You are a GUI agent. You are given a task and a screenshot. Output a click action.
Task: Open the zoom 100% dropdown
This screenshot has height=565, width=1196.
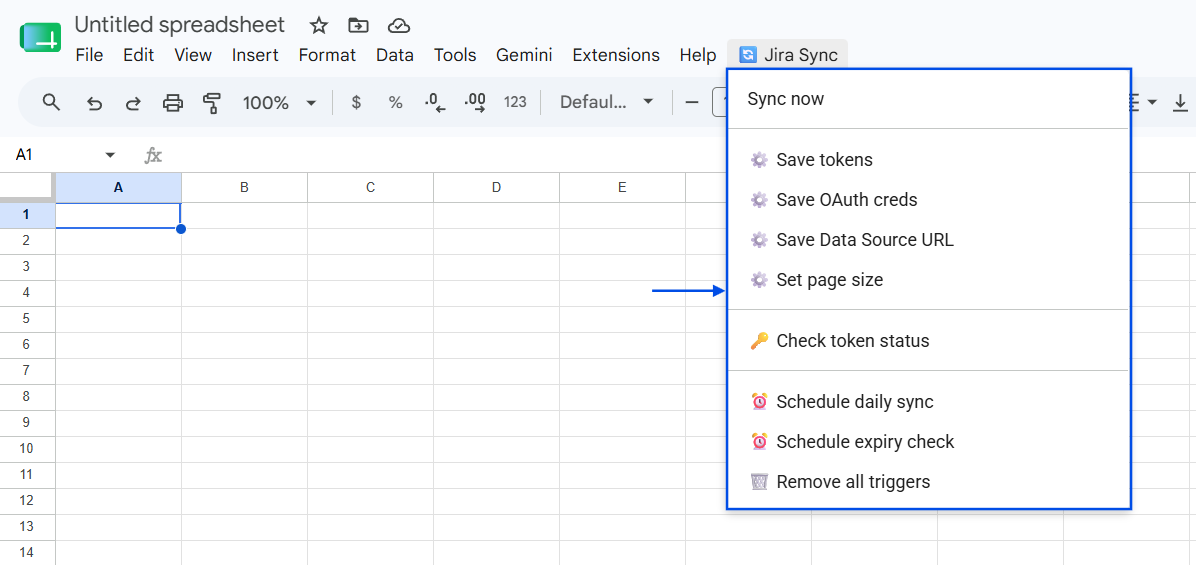click(x=279, y=102)
